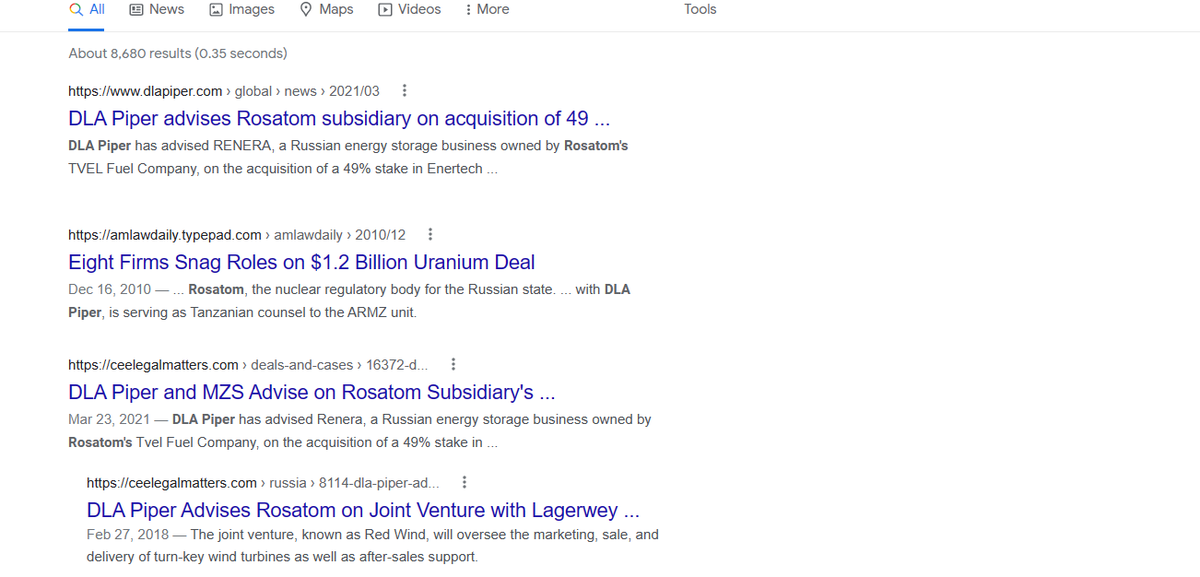Open three-dot menu for dlapiper.com result
Screen dimensions: 1200x577
(x=403, y=91)
